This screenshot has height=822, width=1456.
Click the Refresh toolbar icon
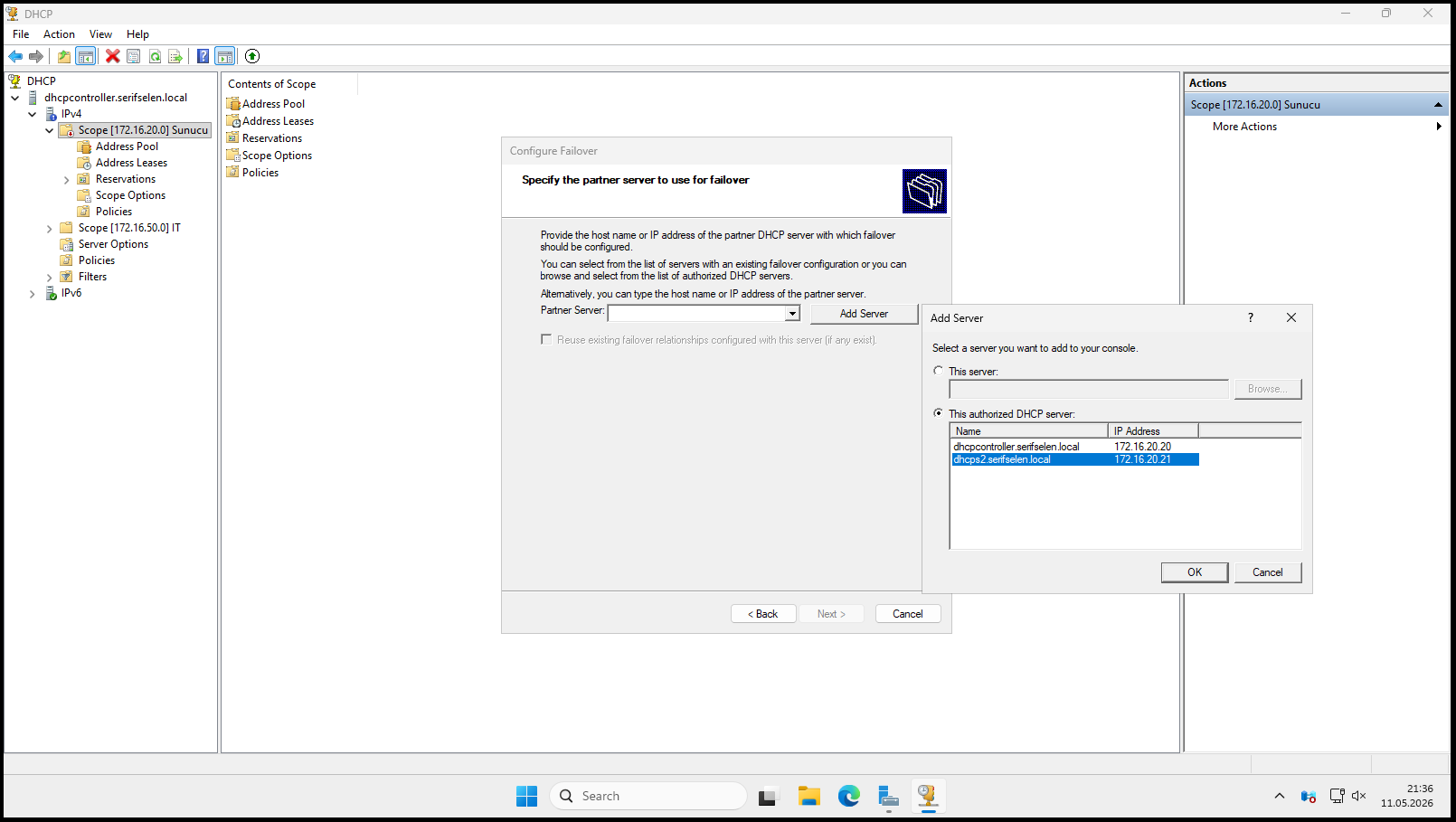point(156,56)
